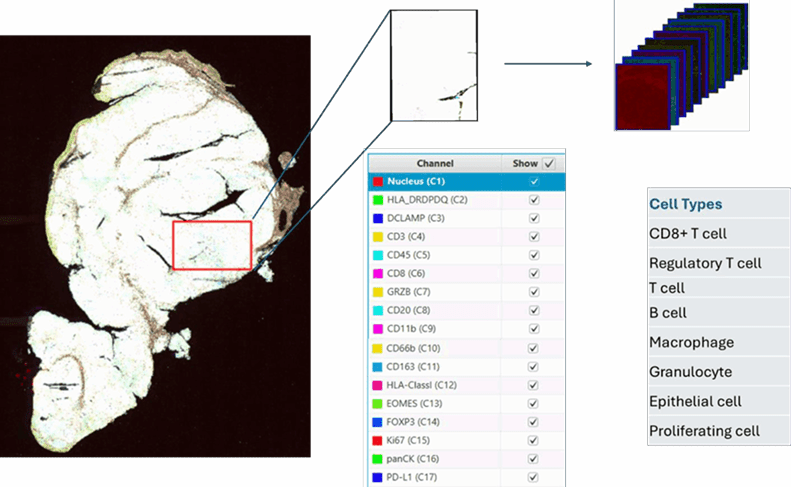Click the Channel column header

(435, 163)
